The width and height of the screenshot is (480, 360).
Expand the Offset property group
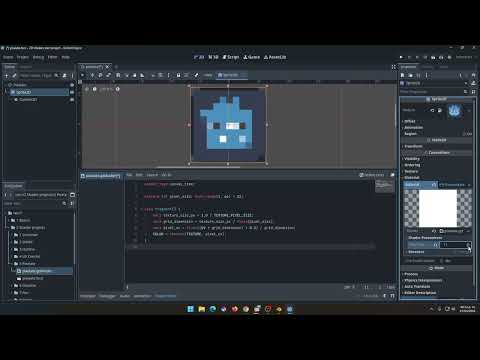pos(409,121)
